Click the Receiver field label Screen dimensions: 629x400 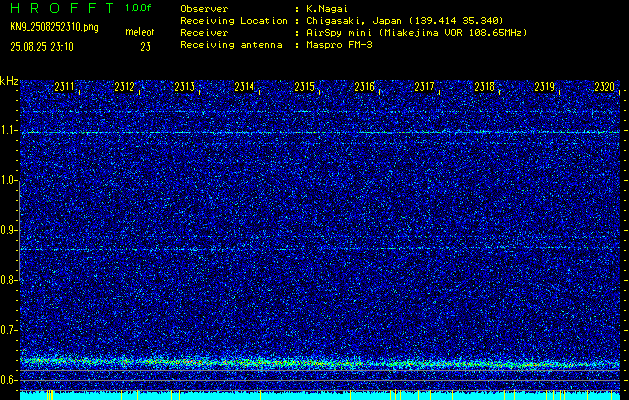pos(204,33)
